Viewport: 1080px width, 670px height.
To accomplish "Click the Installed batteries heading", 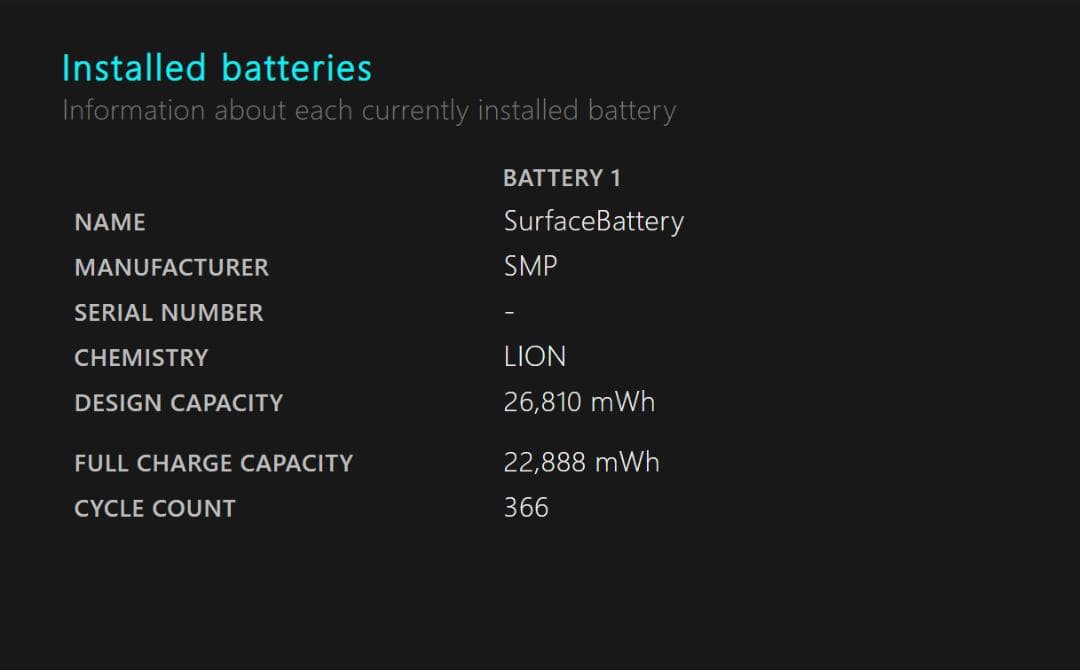I will (x=216, y=68).
